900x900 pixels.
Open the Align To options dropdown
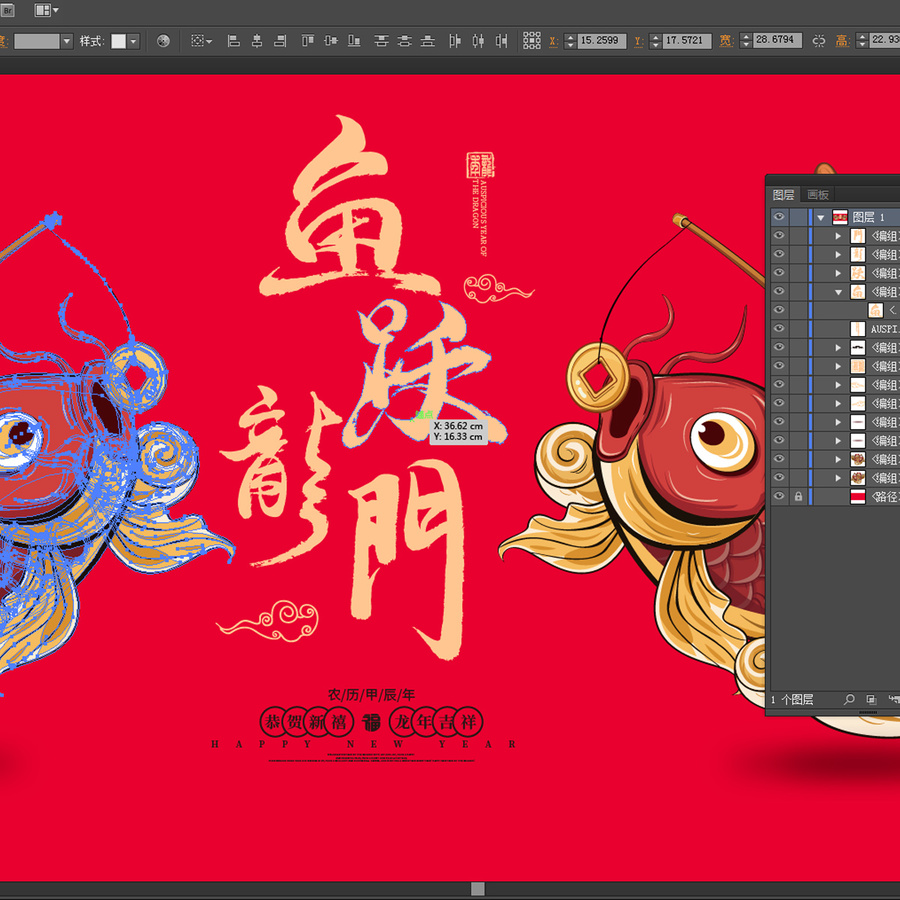tap(201, 41)
